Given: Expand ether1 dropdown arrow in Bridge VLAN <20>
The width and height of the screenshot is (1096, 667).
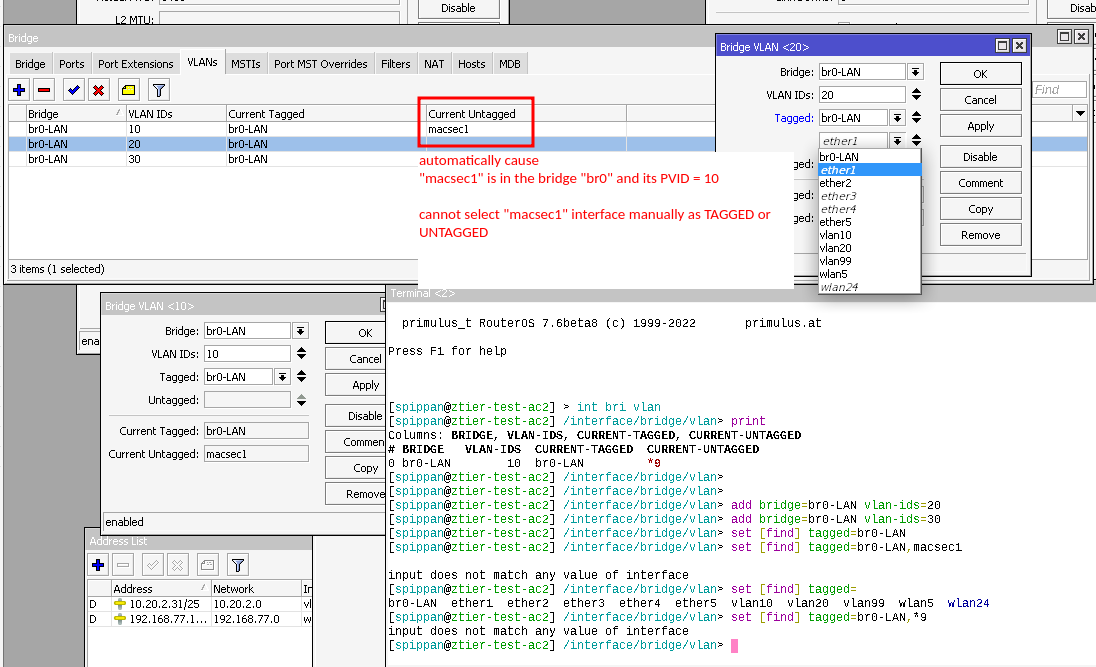Looking at the screenshot, I should pyautogui.click(x=897, y=141).
